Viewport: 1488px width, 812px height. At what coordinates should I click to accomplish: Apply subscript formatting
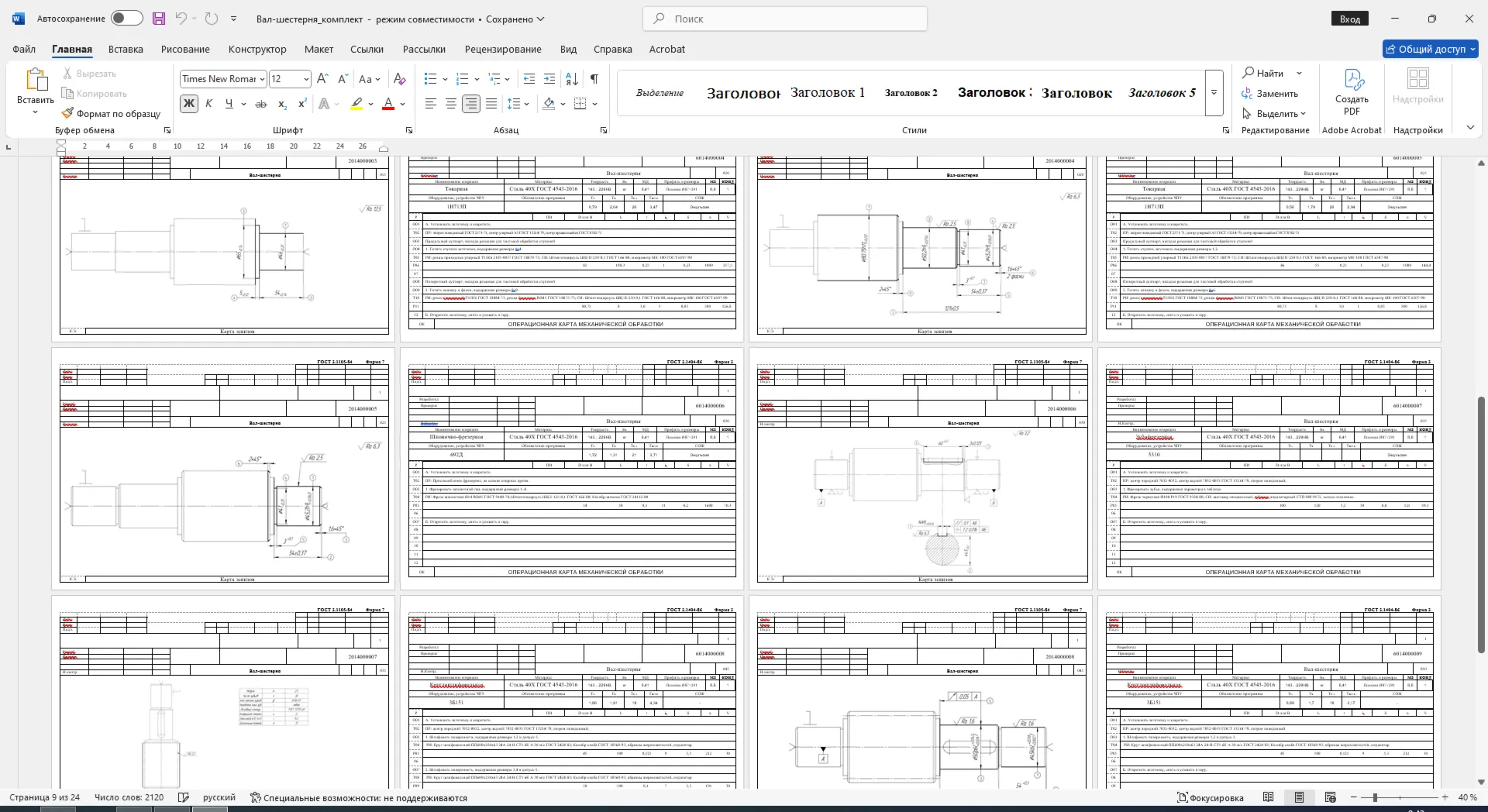[x=282, y=104]
